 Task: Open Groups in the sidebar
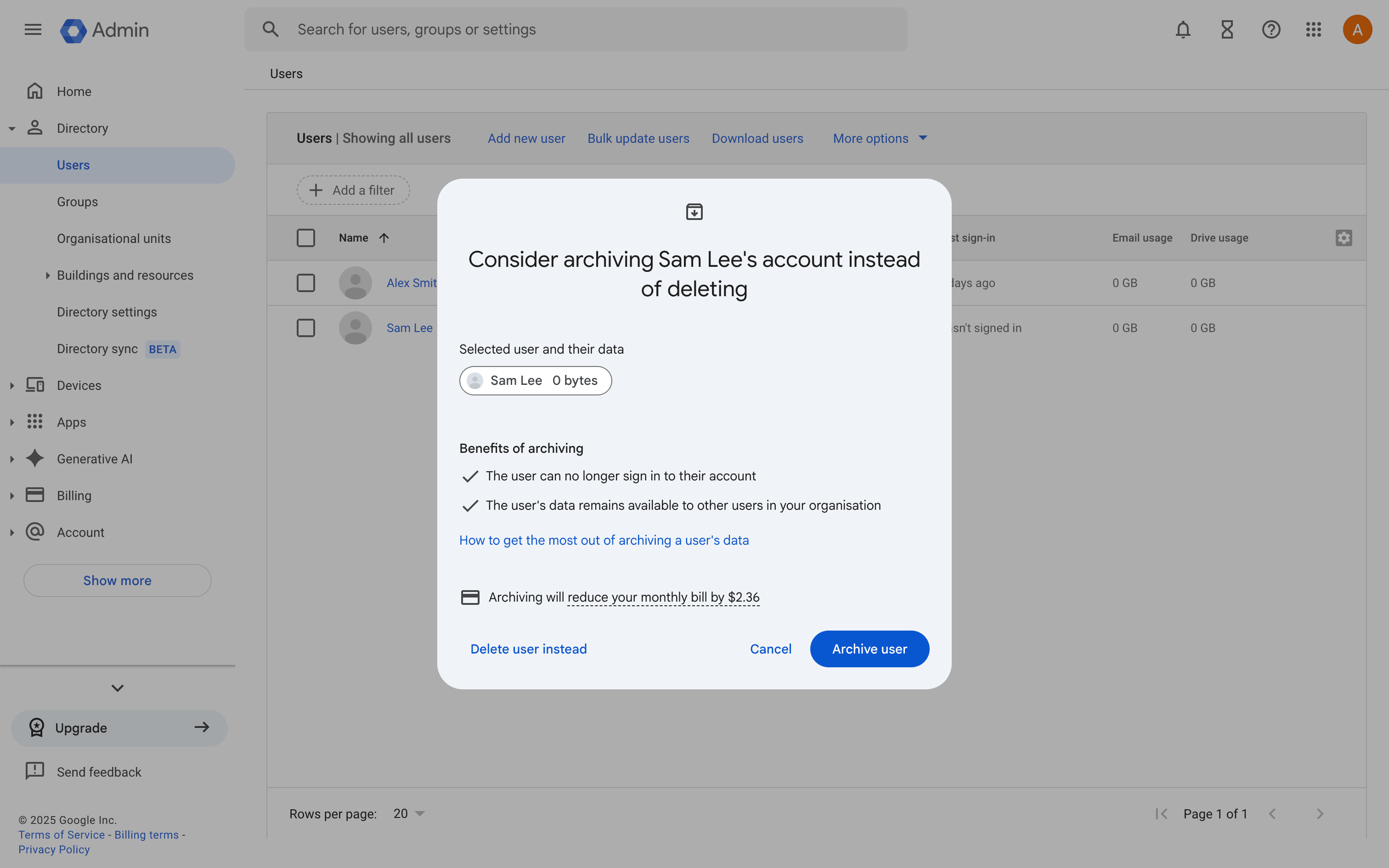(x=78, y=202)
